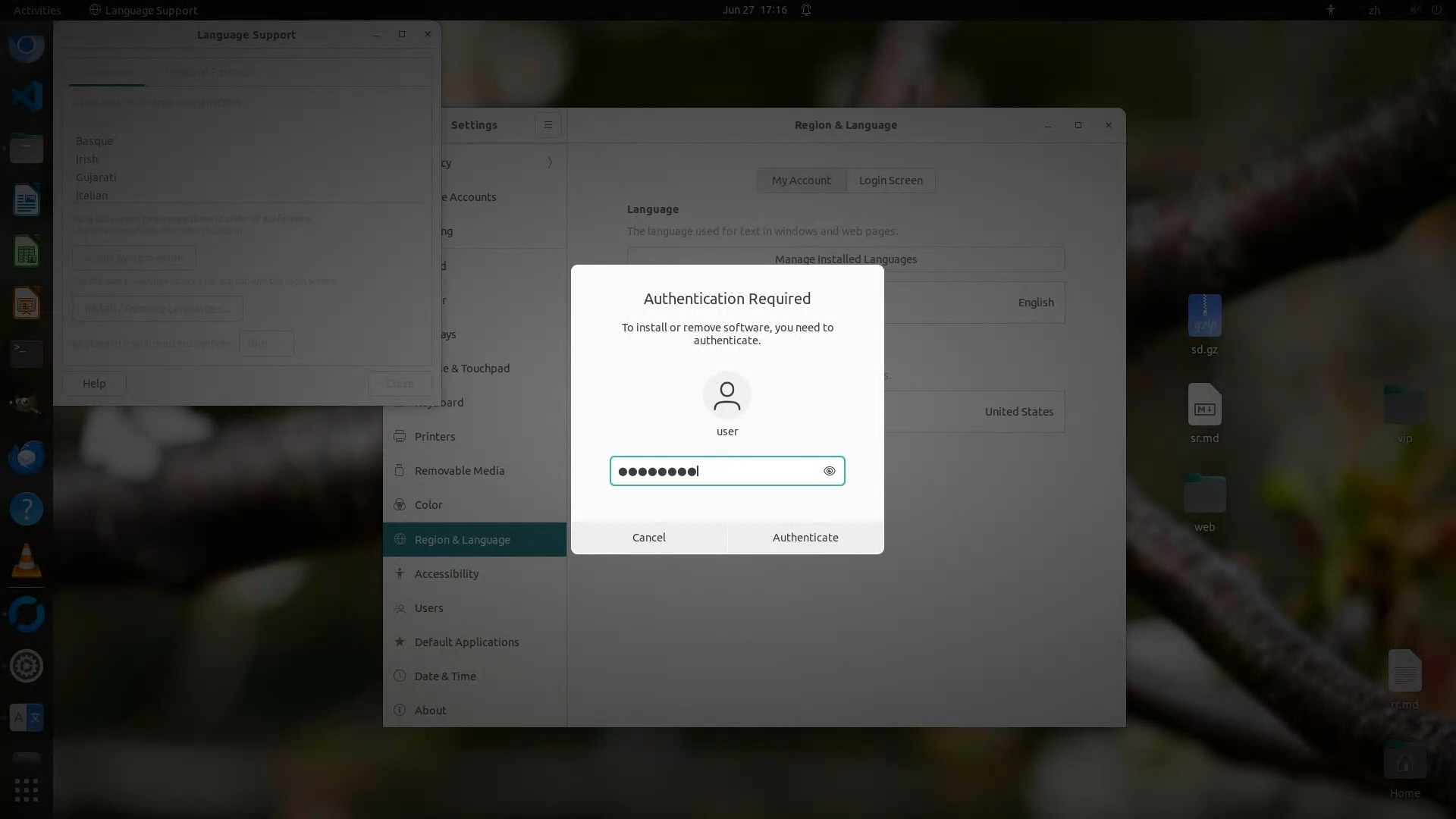Click the Authenticate button

pyautogui.click(x=805, y=537)
